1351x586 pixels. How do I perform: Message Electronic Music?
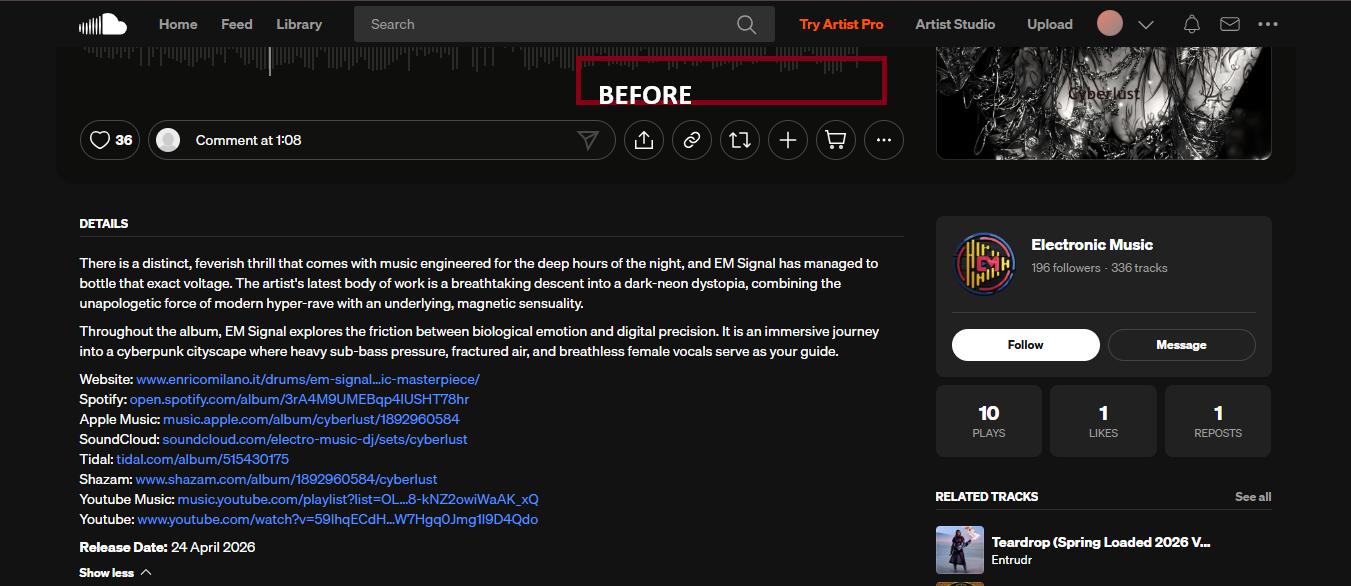click(x=1182, y=345)
